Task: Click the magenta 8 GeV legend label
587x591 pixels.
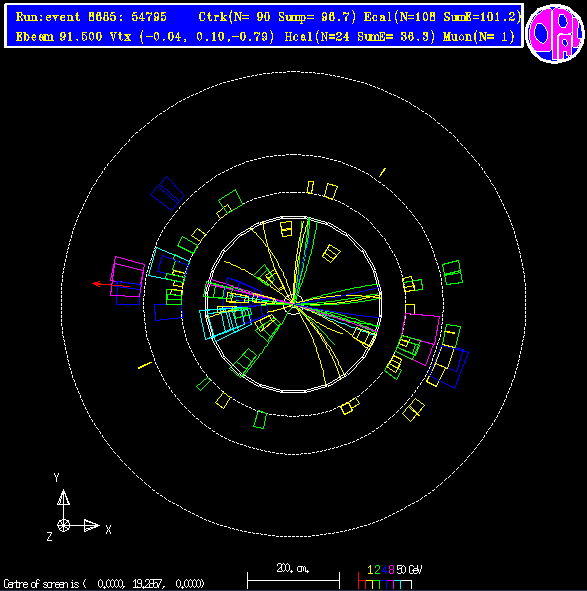Action: [x=391, y=570]
